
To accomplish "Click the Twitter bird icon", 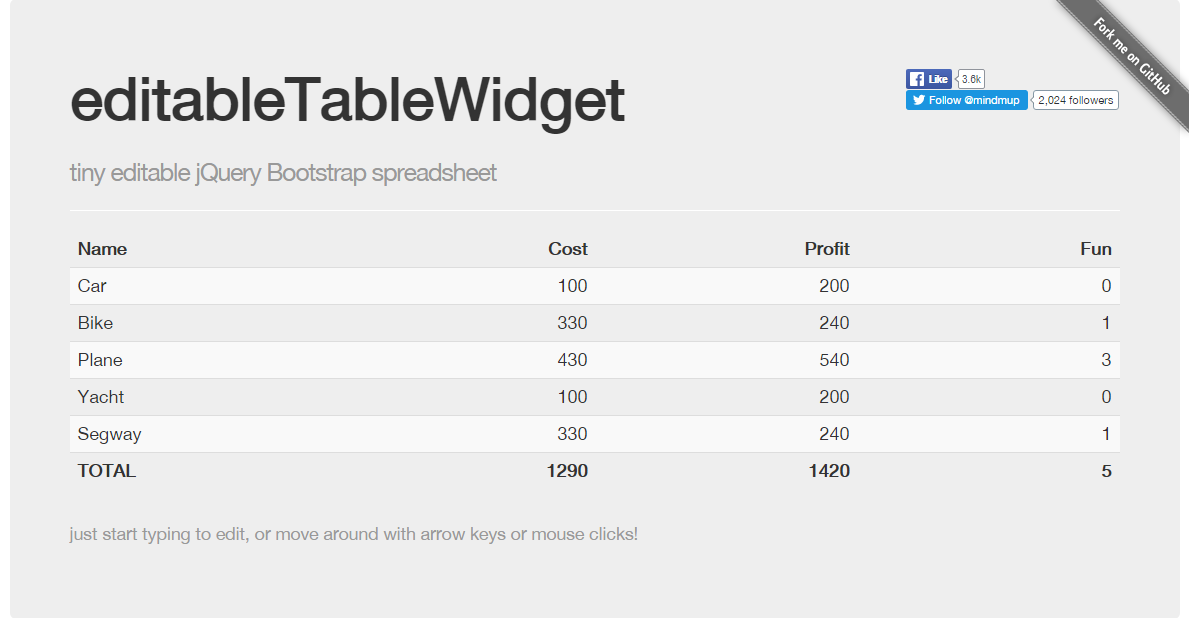I will 918,100.
